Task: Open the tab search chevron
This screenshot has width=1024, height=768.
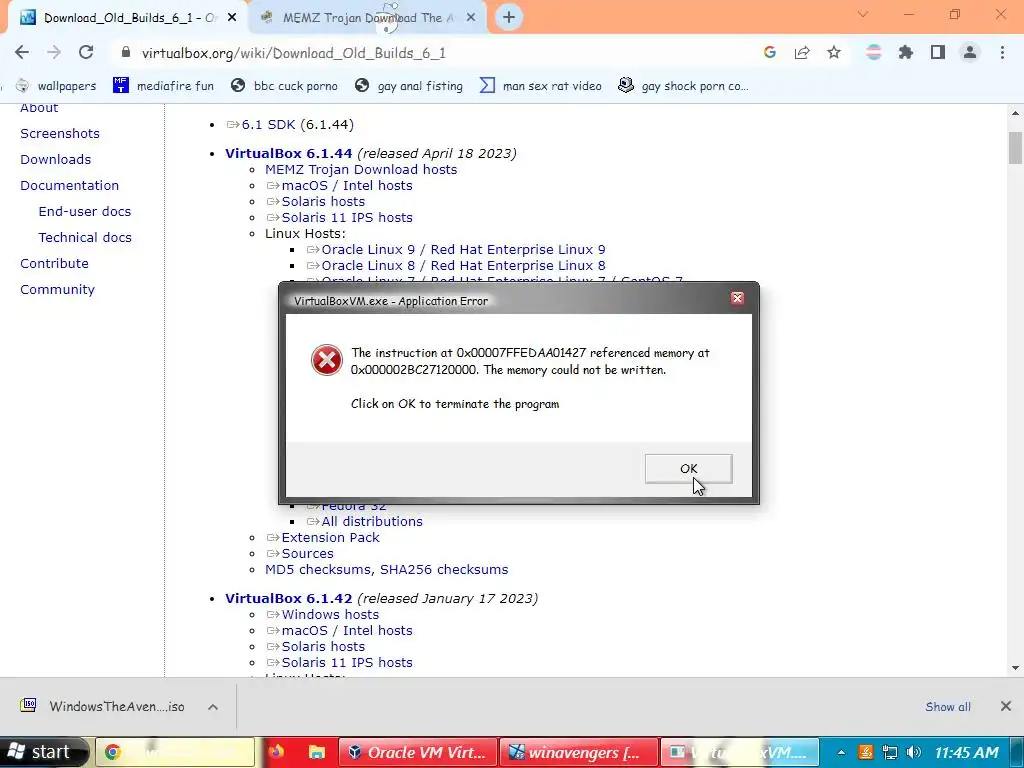Action: [x=863, y=14]
